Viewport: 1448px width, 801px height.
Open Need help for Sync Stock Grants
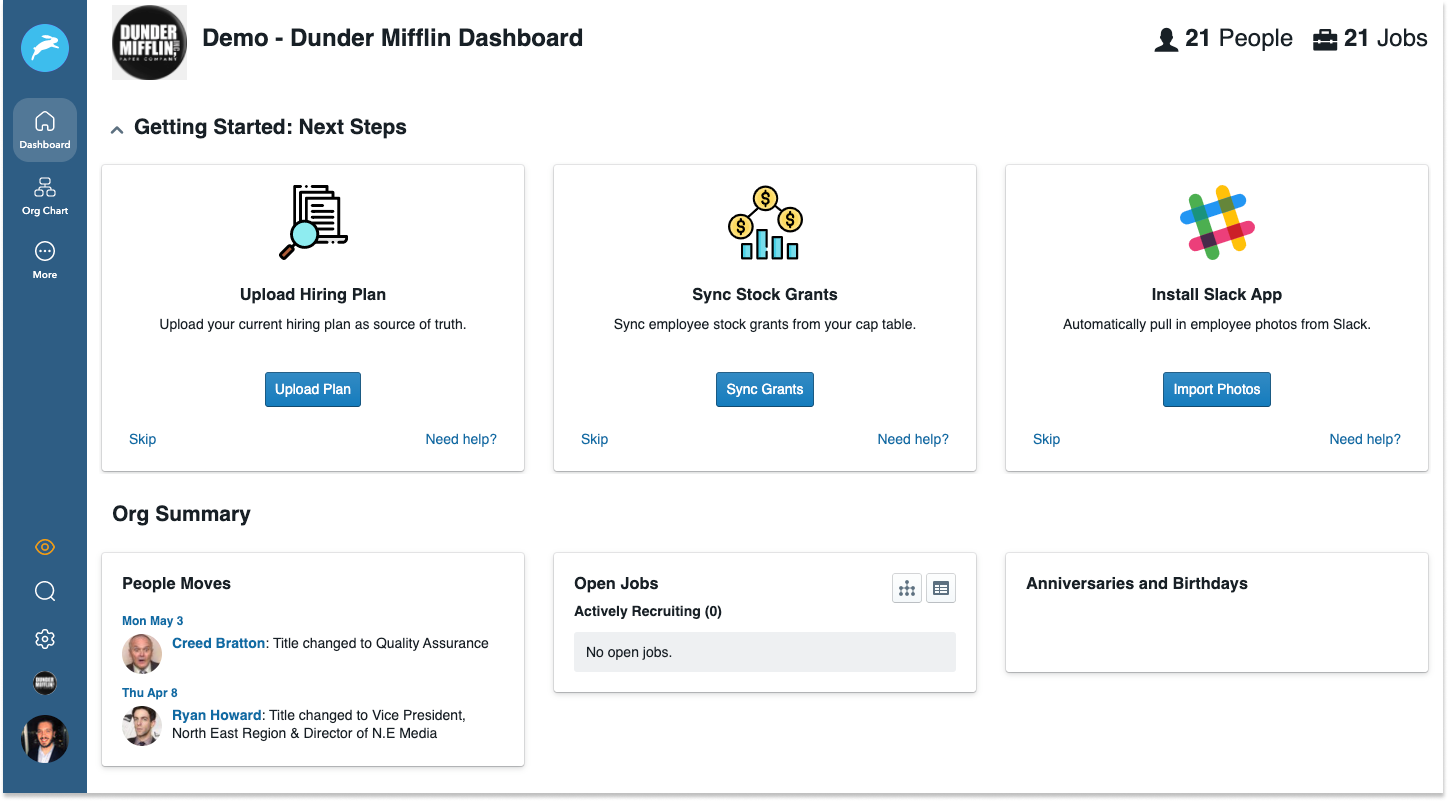click(913, 439)
